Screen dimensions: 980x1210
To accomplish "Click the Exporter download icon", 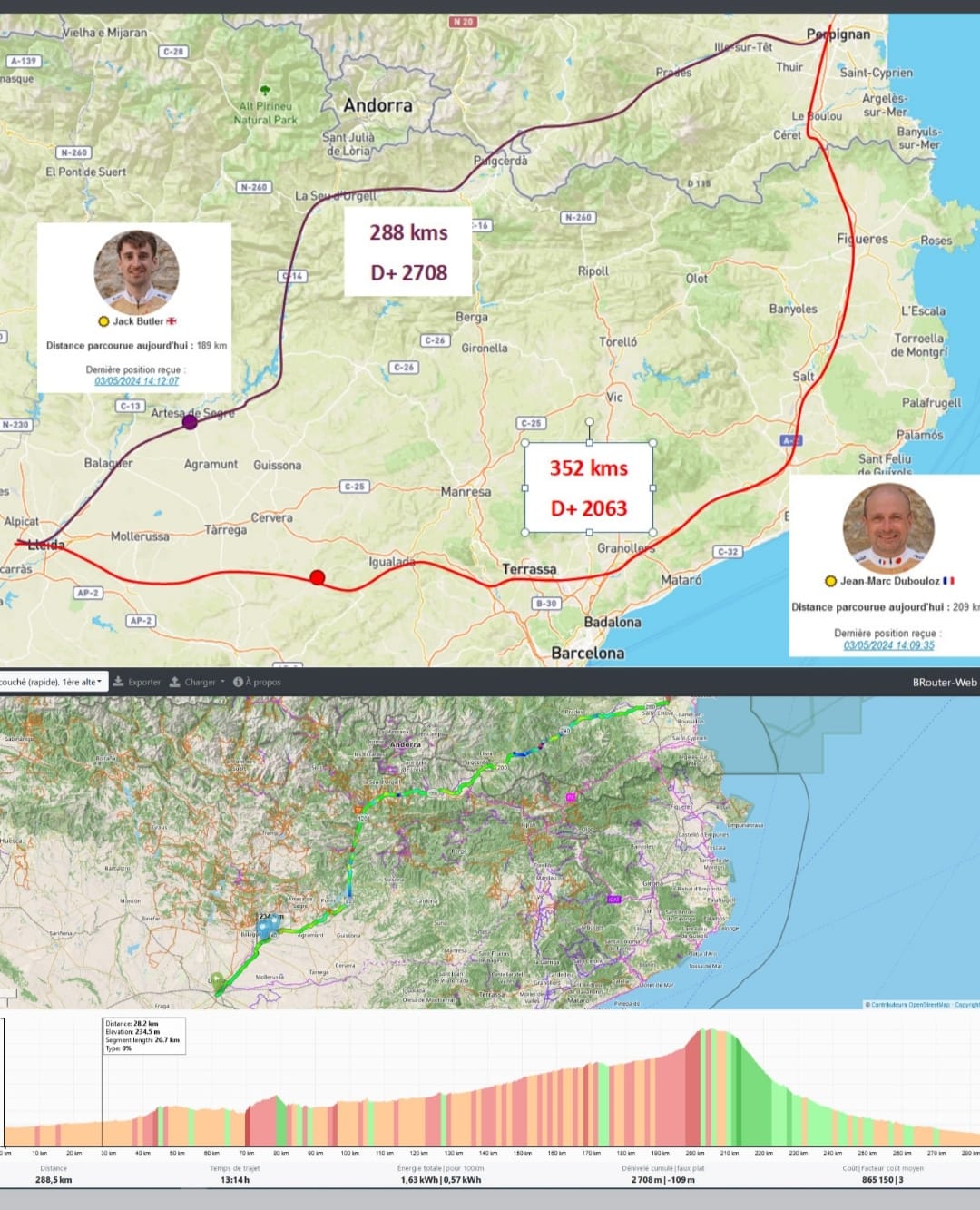I will pos(119,682).
